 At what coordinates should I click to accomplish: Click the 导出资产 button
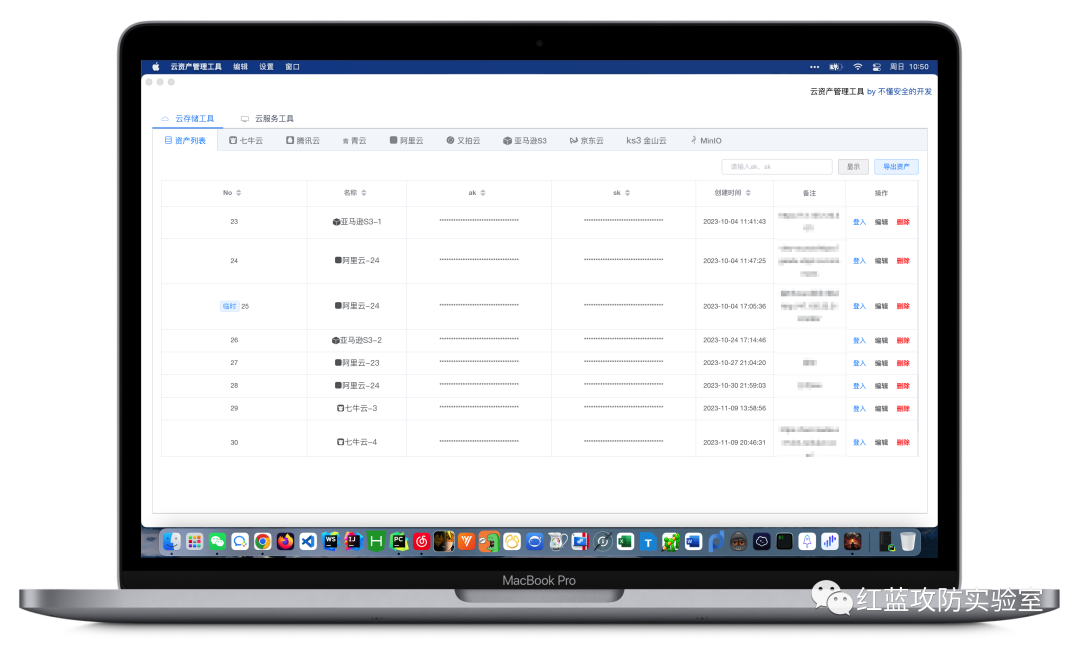tap(896, 167)
